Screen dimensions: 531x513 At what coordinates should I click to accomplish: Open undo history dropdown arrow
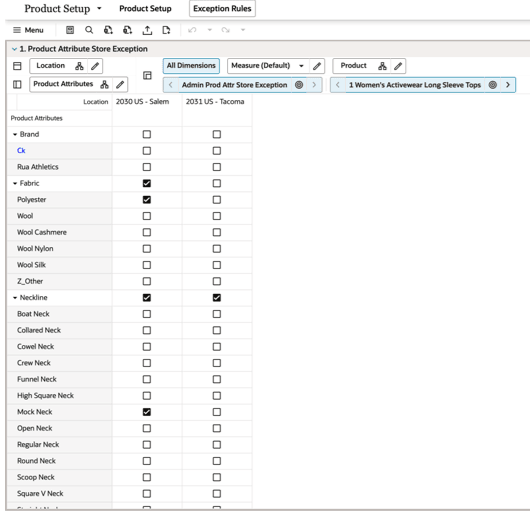pyautogui.click(x=210, y=30)
